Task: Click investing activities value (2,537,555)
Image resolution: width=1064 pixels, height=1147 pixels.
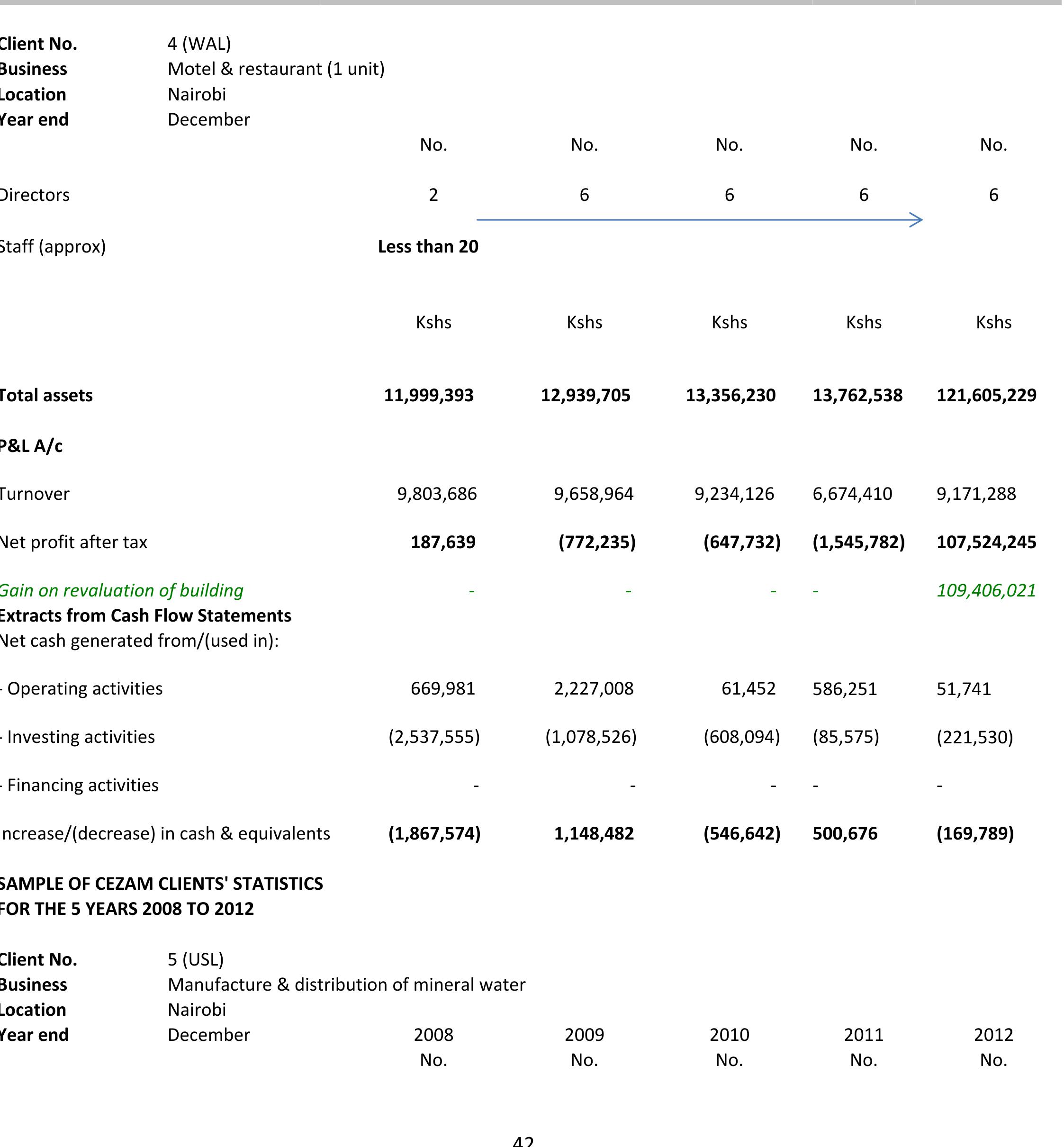Action: [434, 738]
